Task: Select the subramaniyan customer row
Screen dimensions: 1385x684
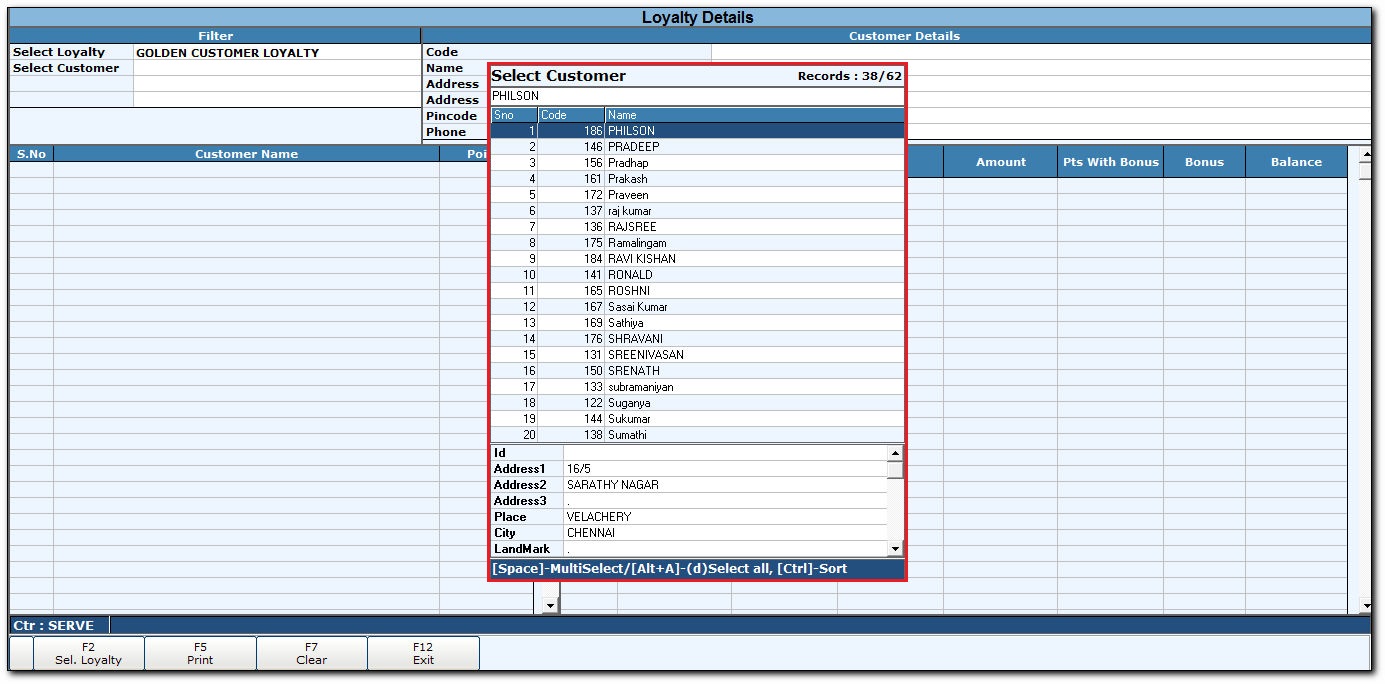Action: [697, 387]
